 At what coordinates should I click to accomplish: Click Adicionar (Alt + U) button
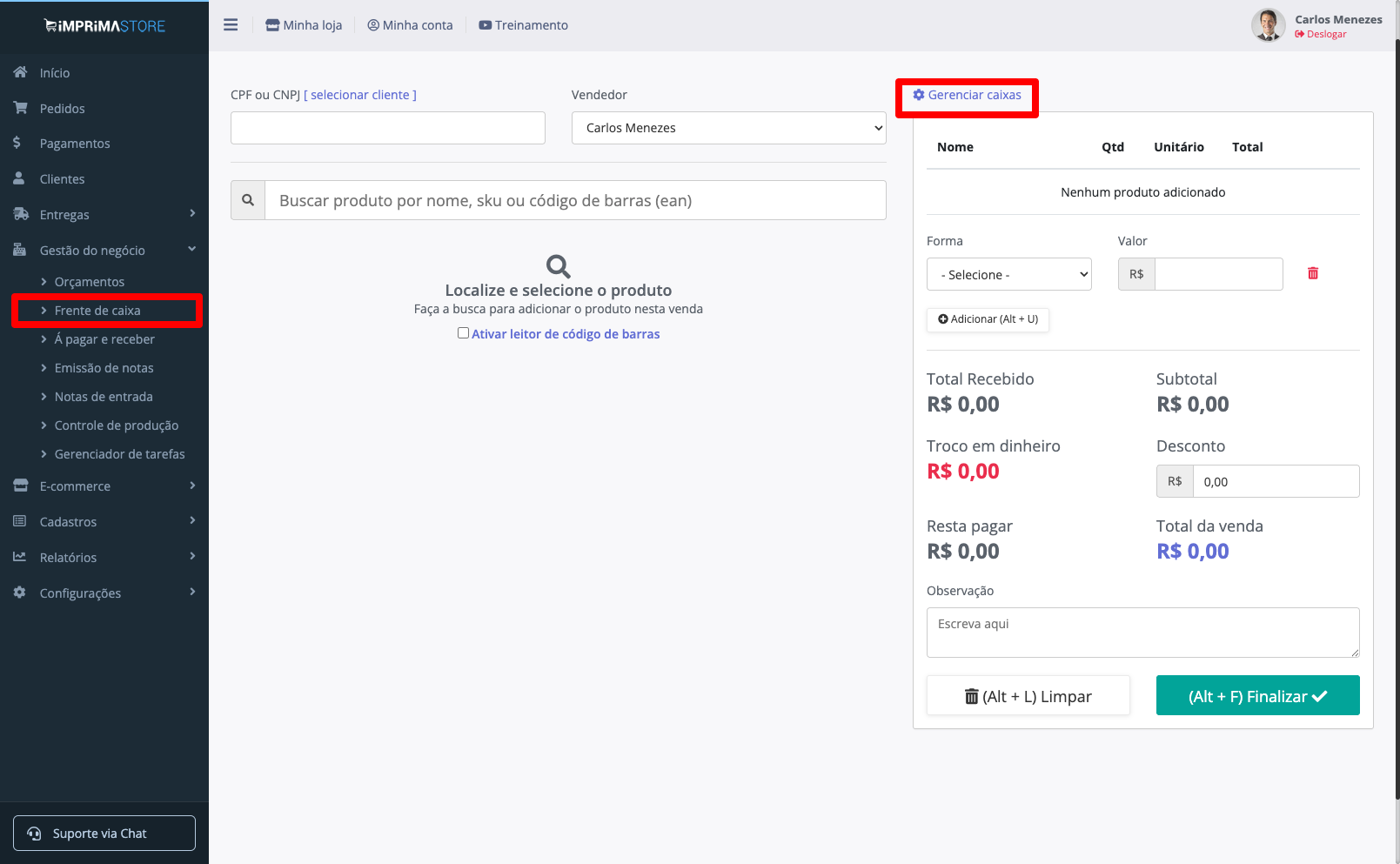988,319
